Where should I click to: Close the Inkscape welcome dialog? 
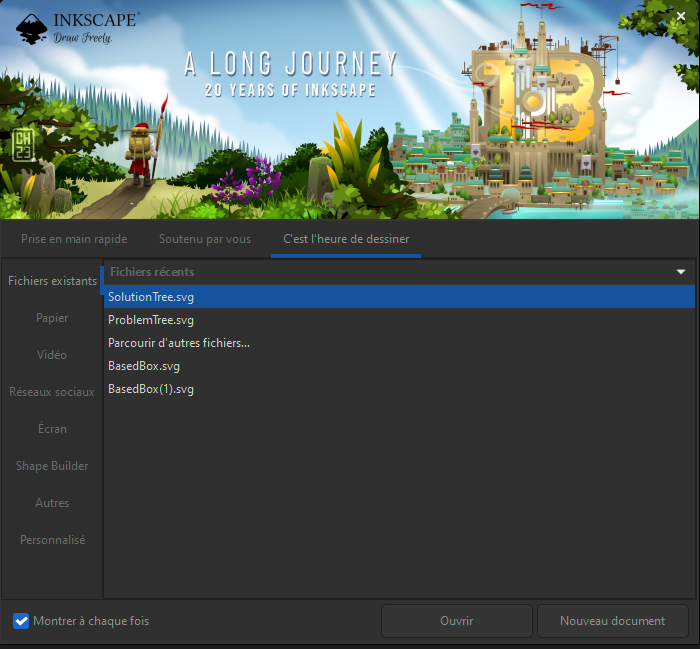point(680,16)
